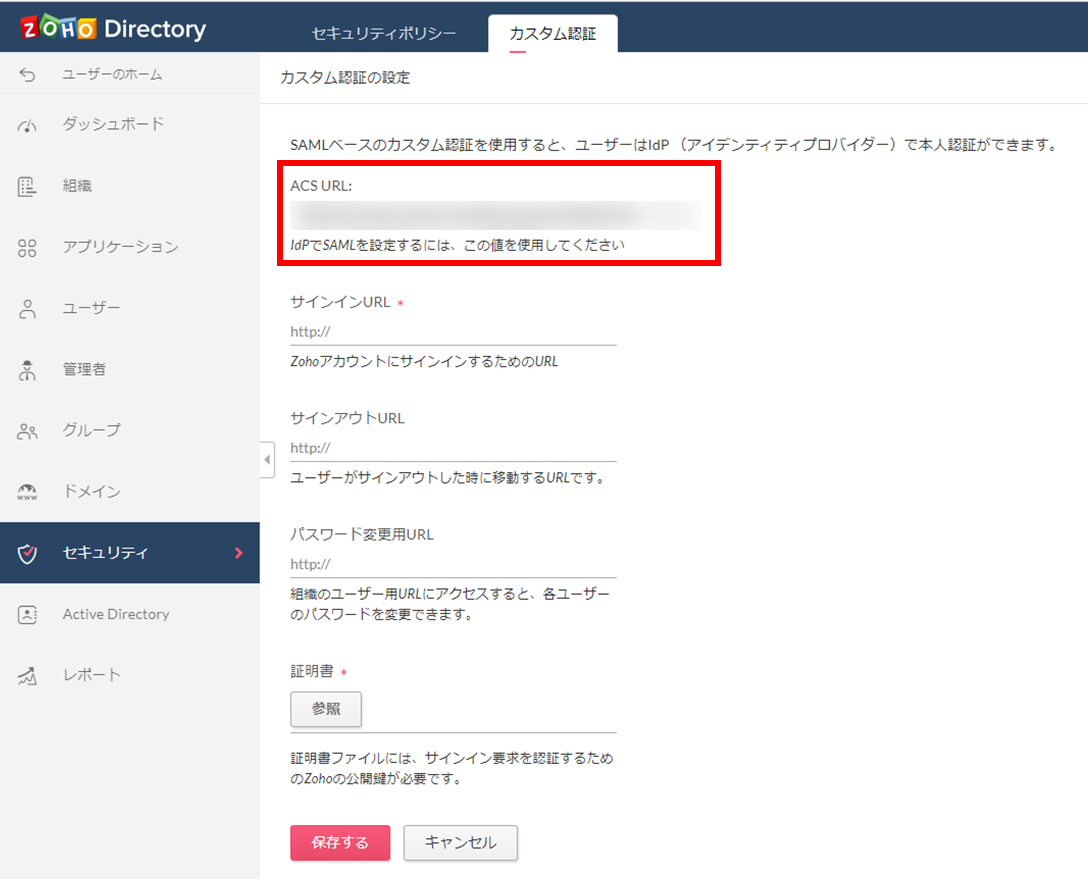Click the 参照 certificate browse button
Viewport: 1088px width, 879px height.
[326, 709]
